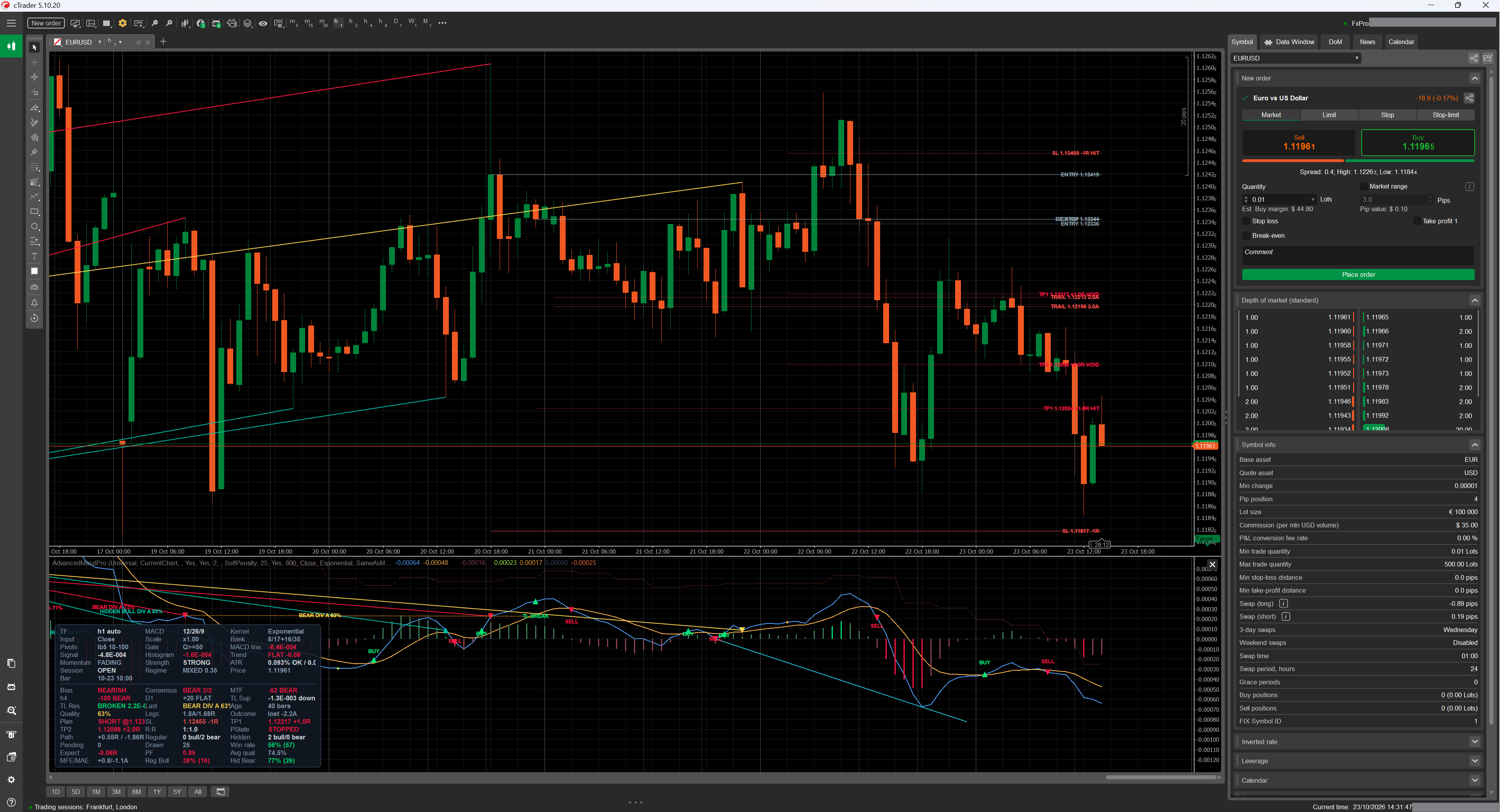Image resolution: width=1500 pixels, height=812 pixels.
Task: Tick the Market range checkbox
Action: point(1364,186)
